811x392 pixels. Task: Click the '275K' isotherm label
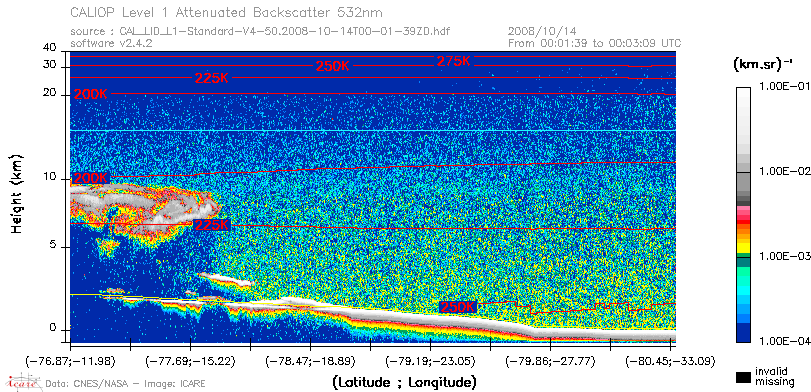point(454,61)
